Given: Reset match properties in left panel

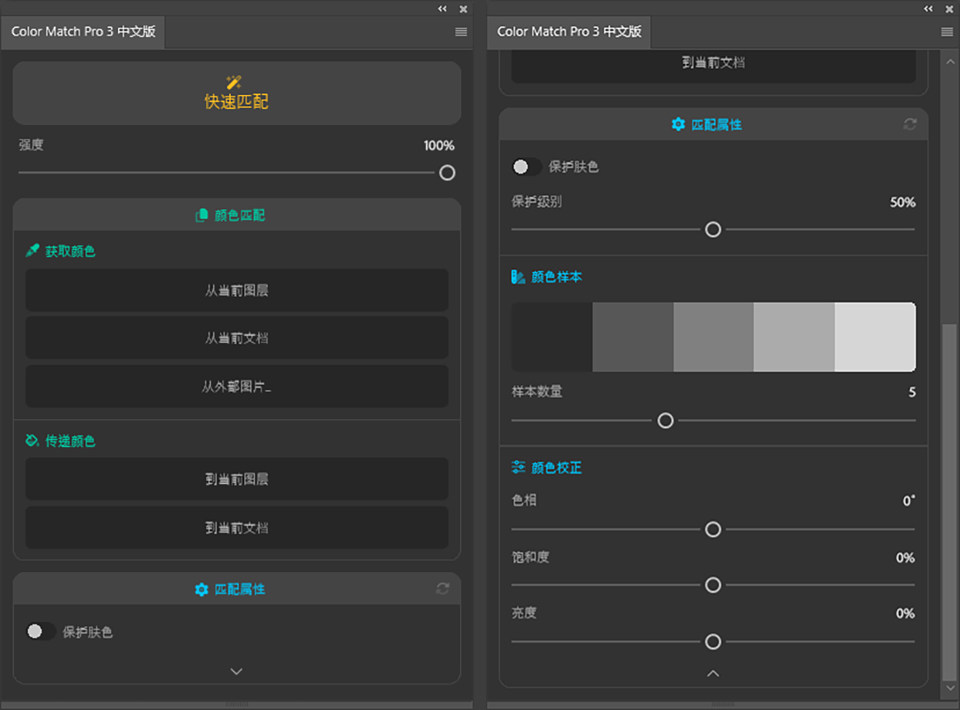Looking at the screenshot, I should (443, 589).
